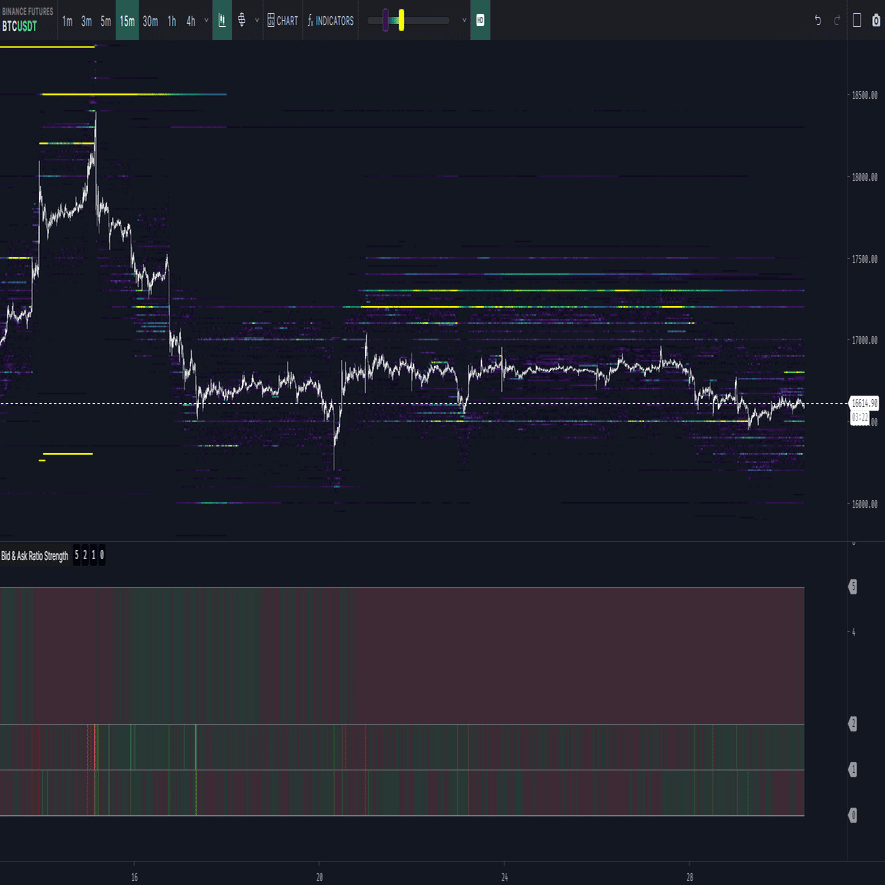The width and height of the screenshot is (885, 885).
Task: Click the undo arrow icon
Action: pyautogui.click(x=818, y=19)
